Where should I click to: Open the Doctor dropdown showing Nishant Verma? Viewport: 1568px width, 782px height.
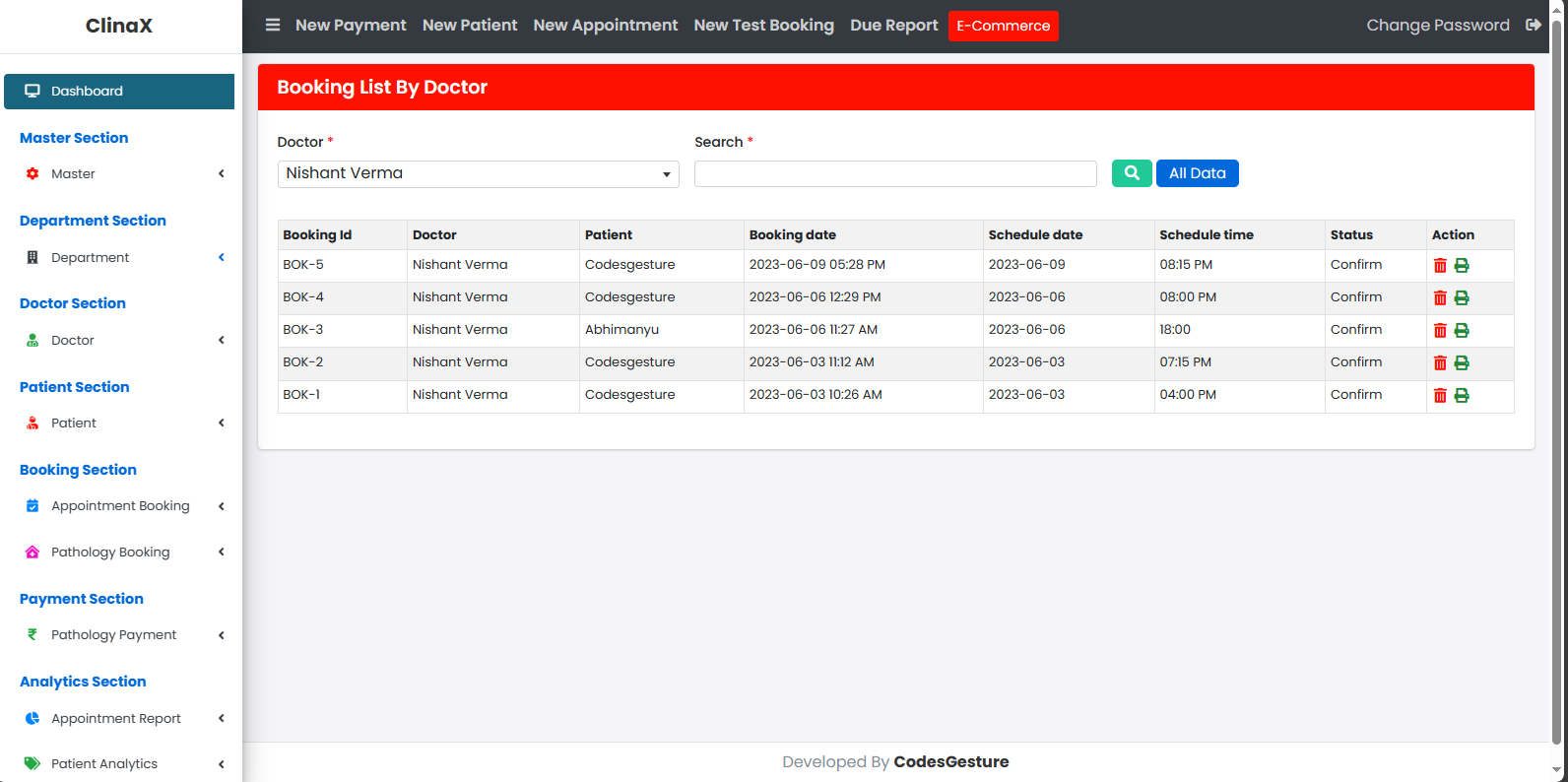coord(478,174)
